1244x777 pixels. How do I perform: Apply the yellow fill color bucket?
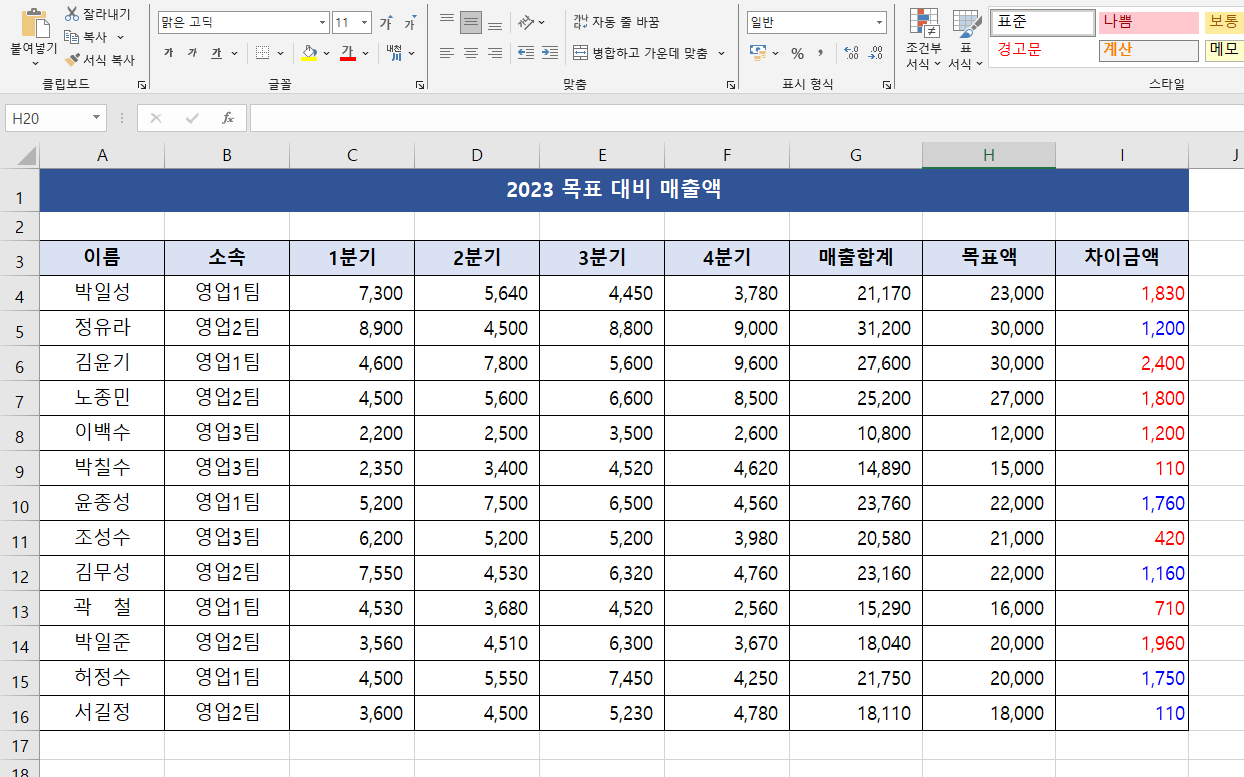coord(309,53)
